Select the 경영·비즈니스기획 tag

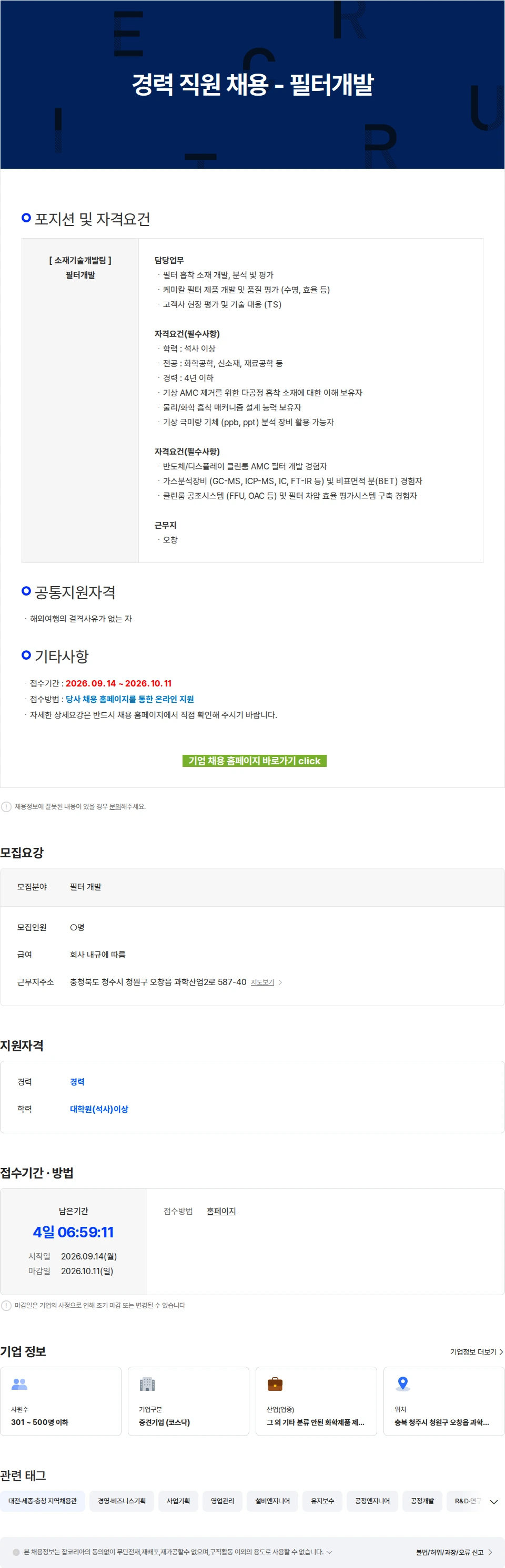(122, 1500)
